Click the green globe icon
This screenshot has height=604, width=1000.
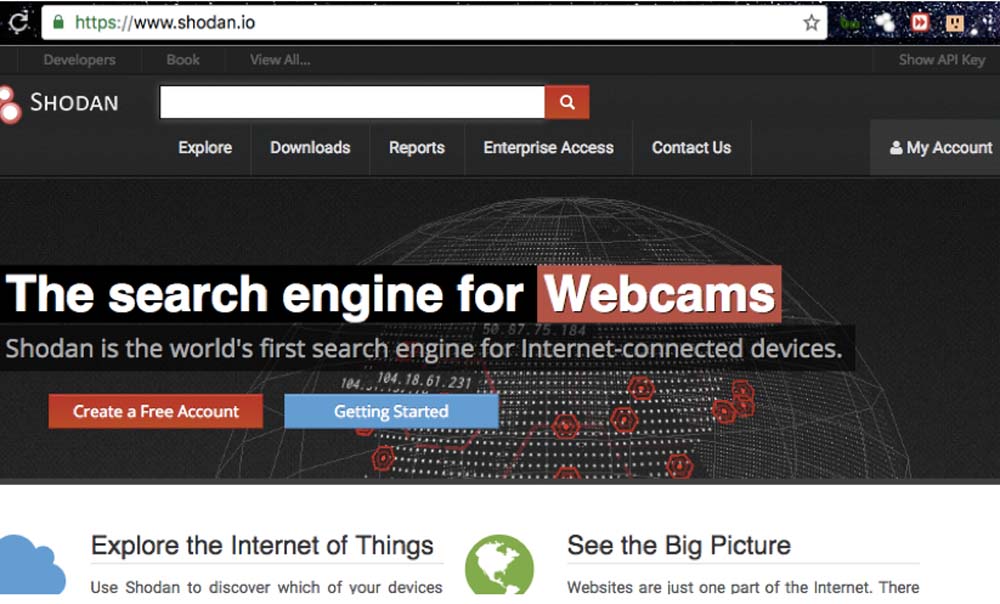coord(499,565)
